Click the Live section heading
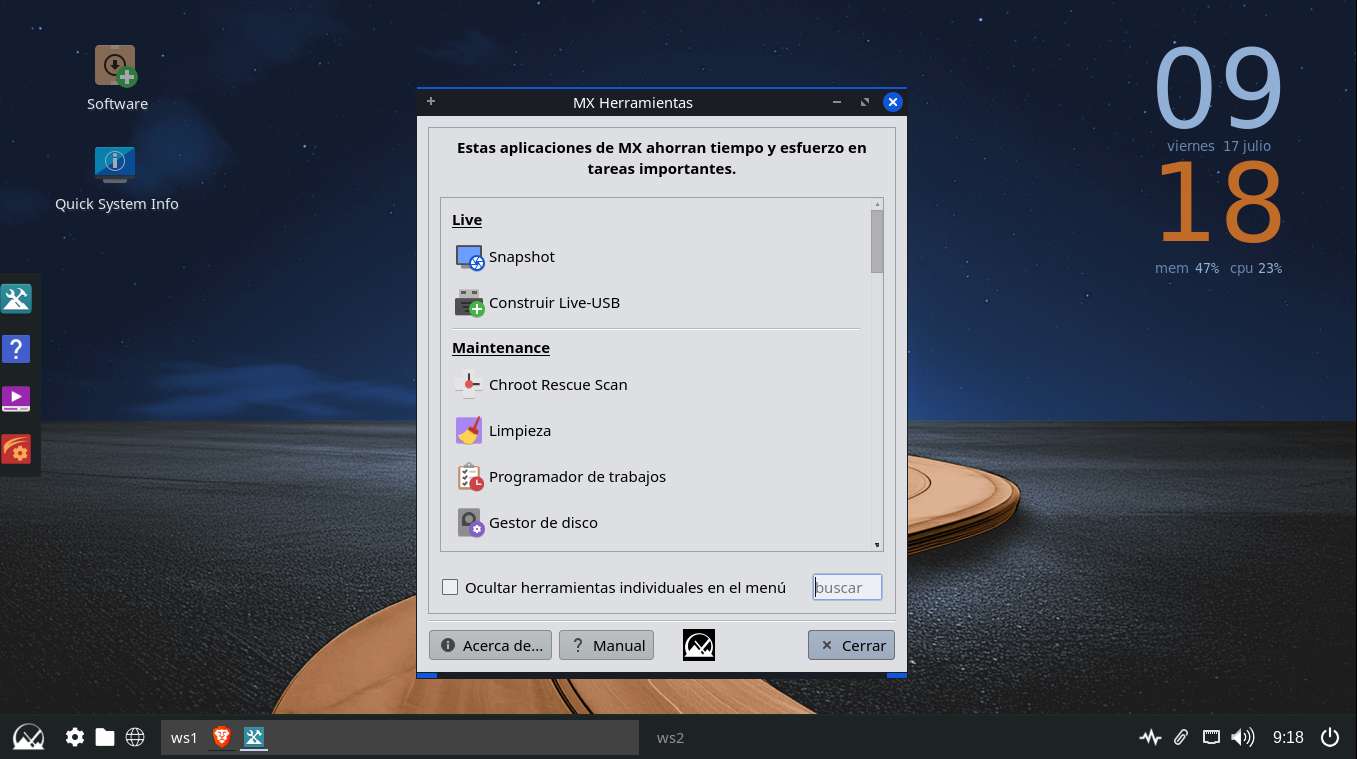 (467, 220)
